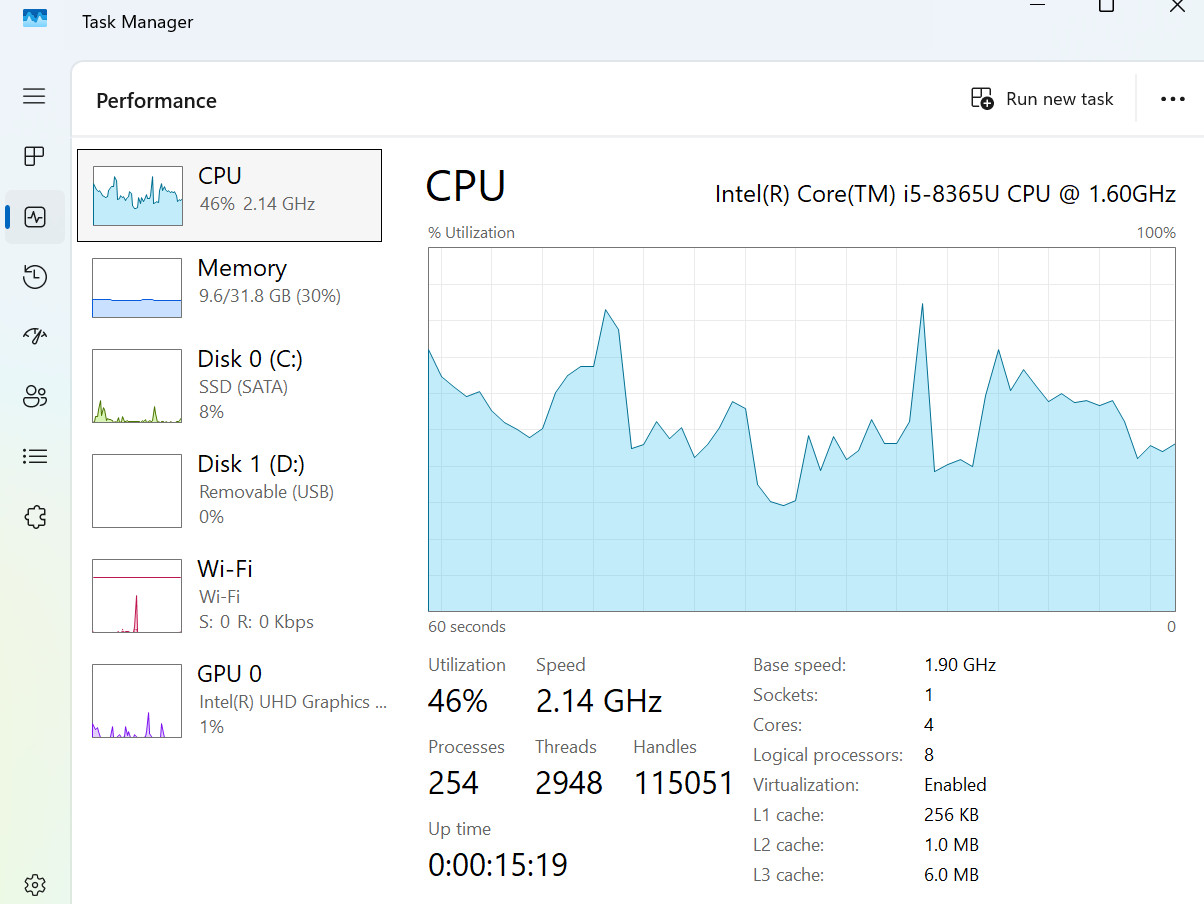Select the CPU performance item
This screenshot has height=904, width=1204.
point(229,195)
